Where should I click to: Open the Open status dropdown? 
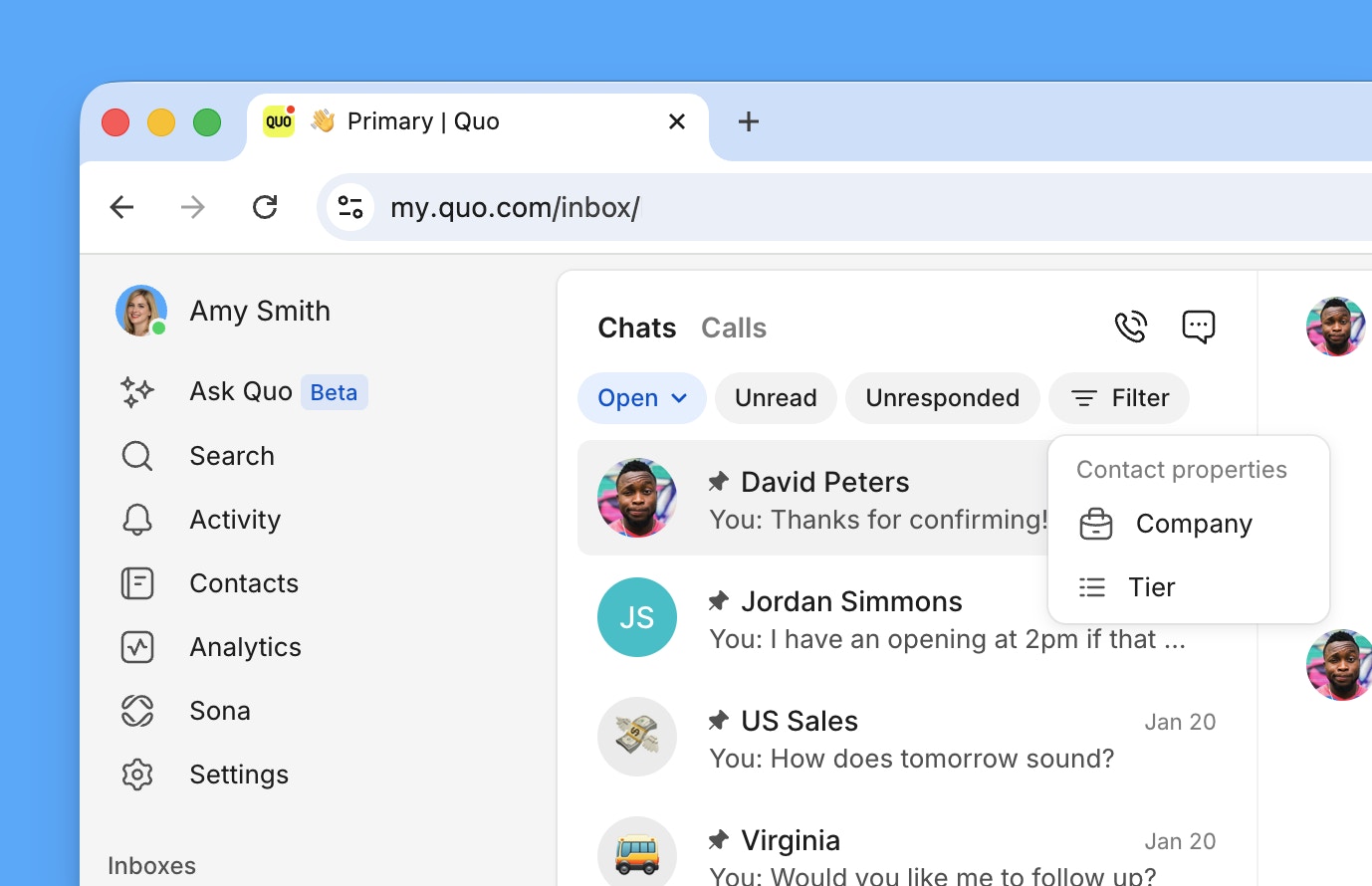[642, 398]
